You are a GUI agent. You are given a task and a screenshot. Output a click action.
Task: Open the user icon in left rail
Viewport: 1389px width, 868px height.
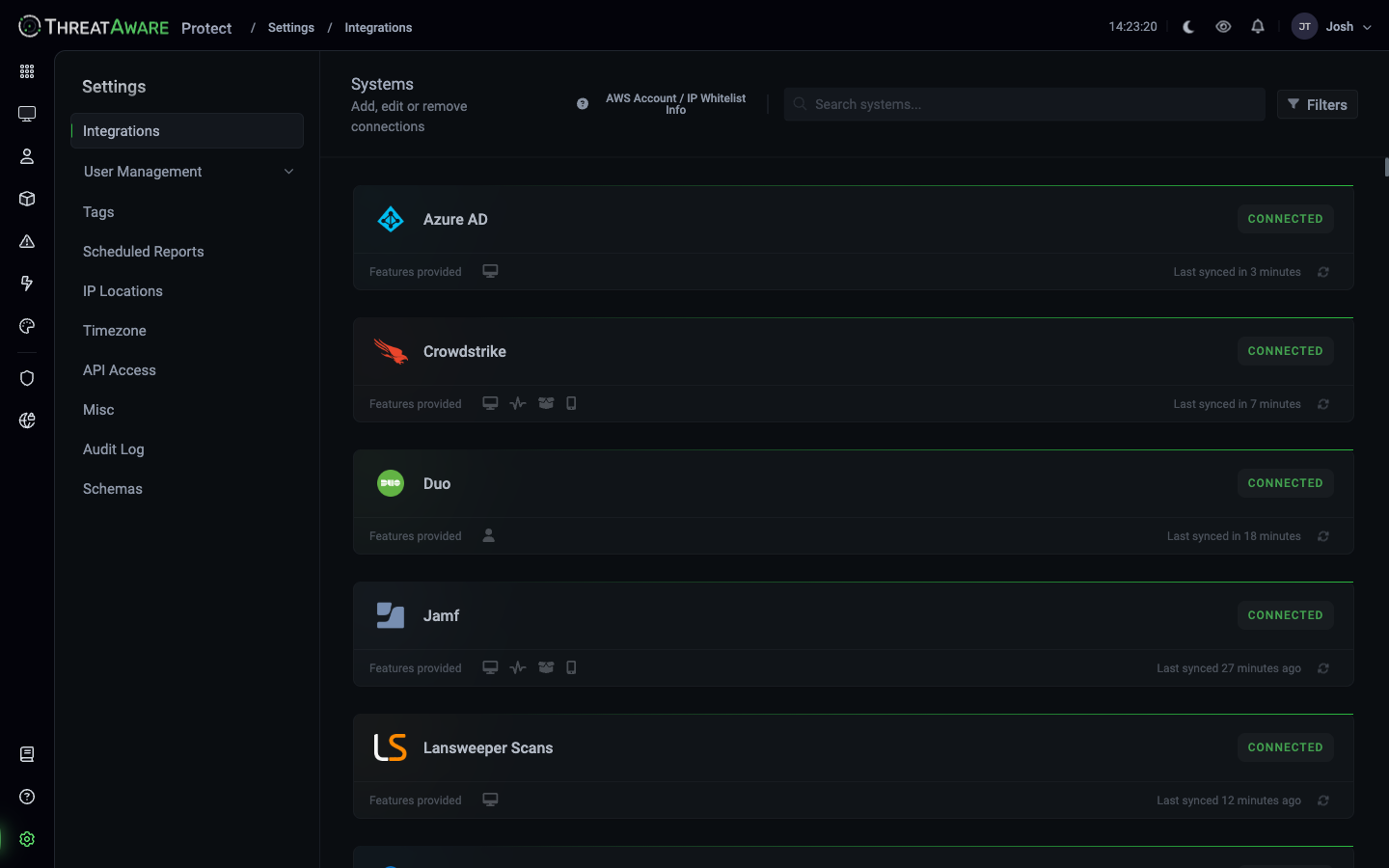[27, 156]
